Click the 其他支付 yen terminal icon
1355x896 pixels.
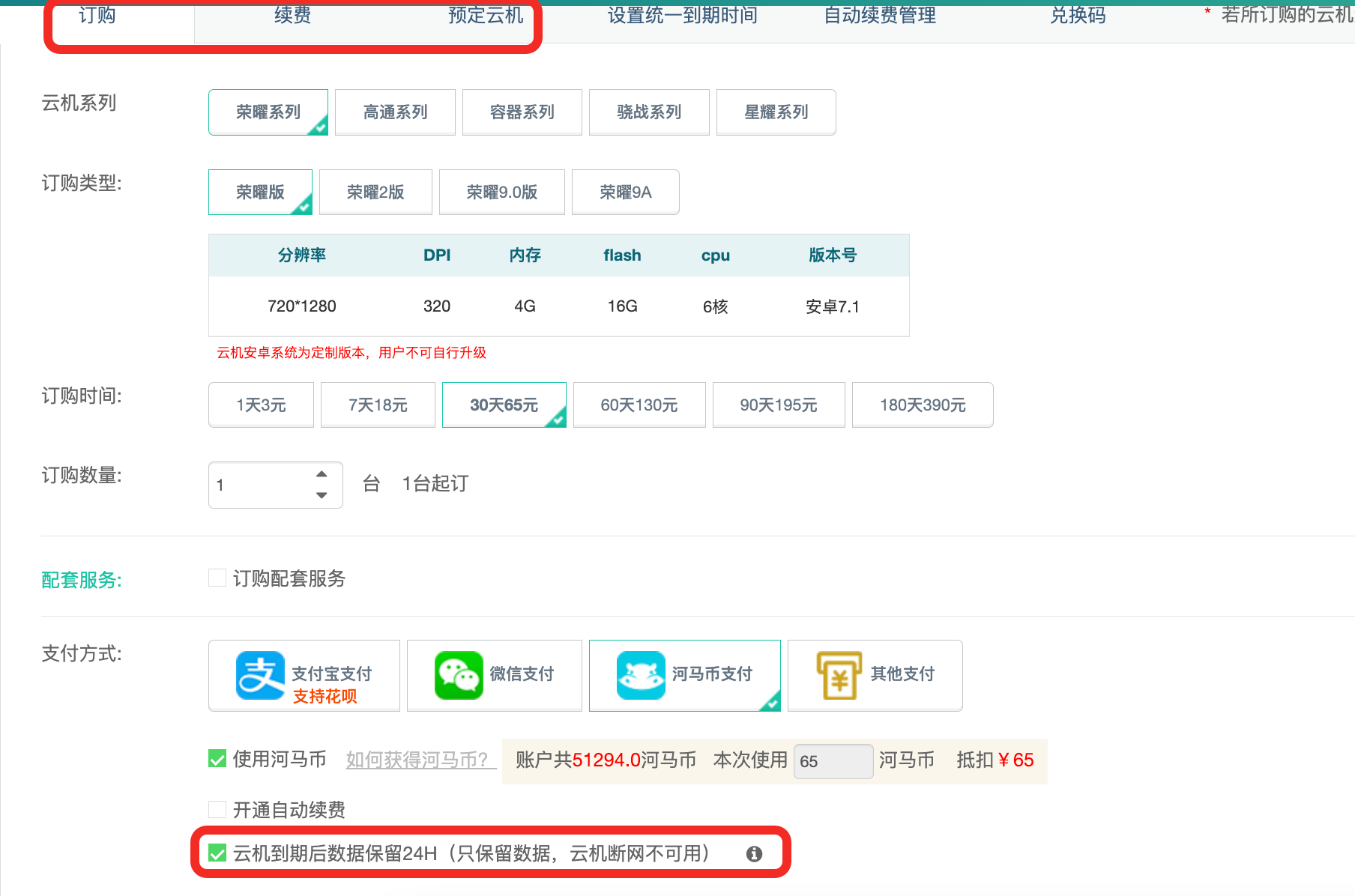[839, 675]
